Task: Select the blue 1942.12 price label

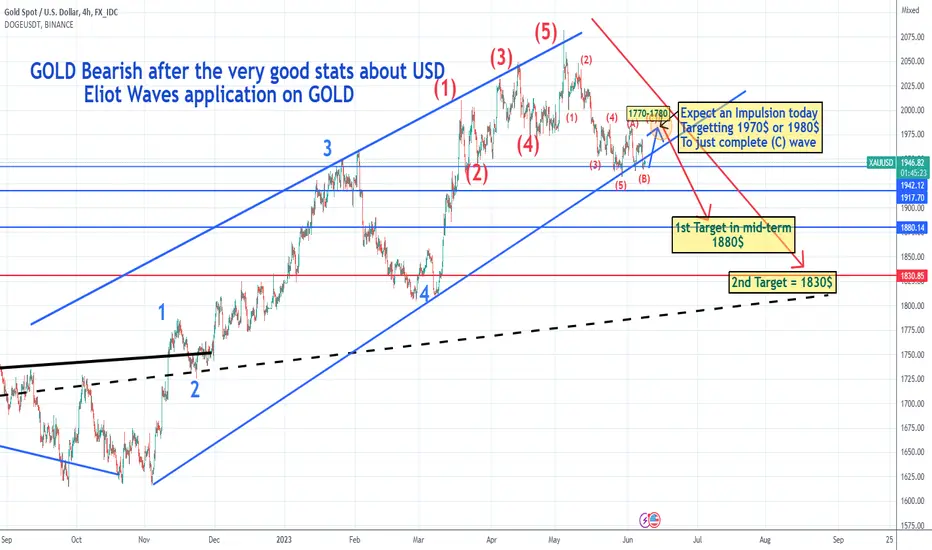Action: (913, 186)
